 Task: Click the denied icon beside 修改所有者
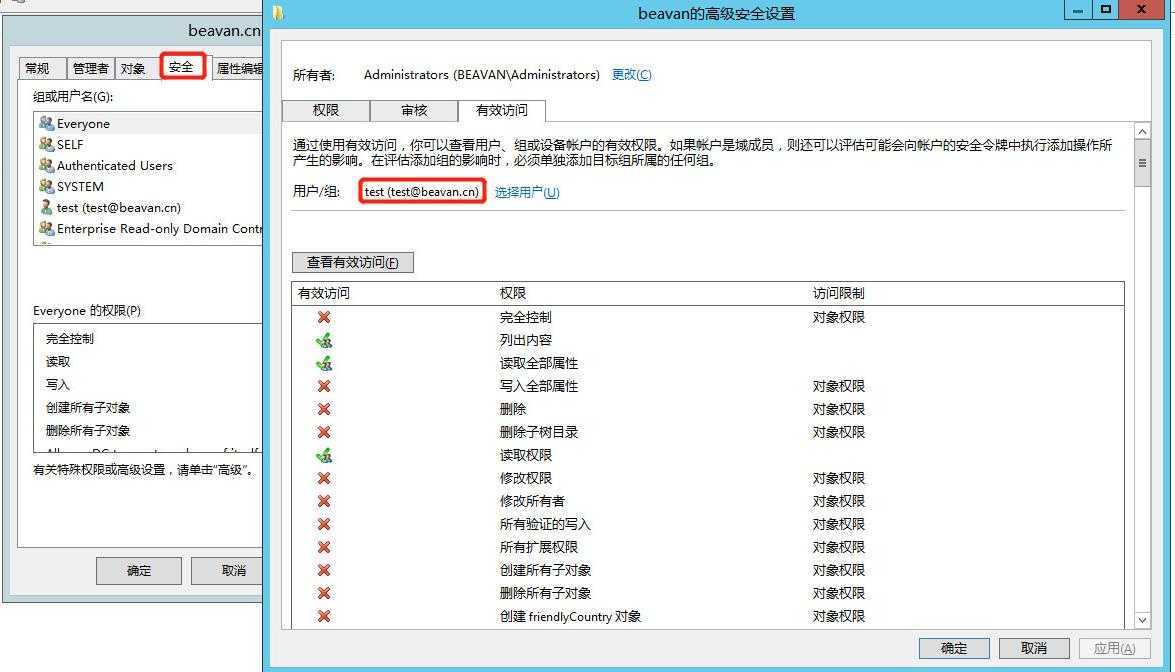point(324,501)
